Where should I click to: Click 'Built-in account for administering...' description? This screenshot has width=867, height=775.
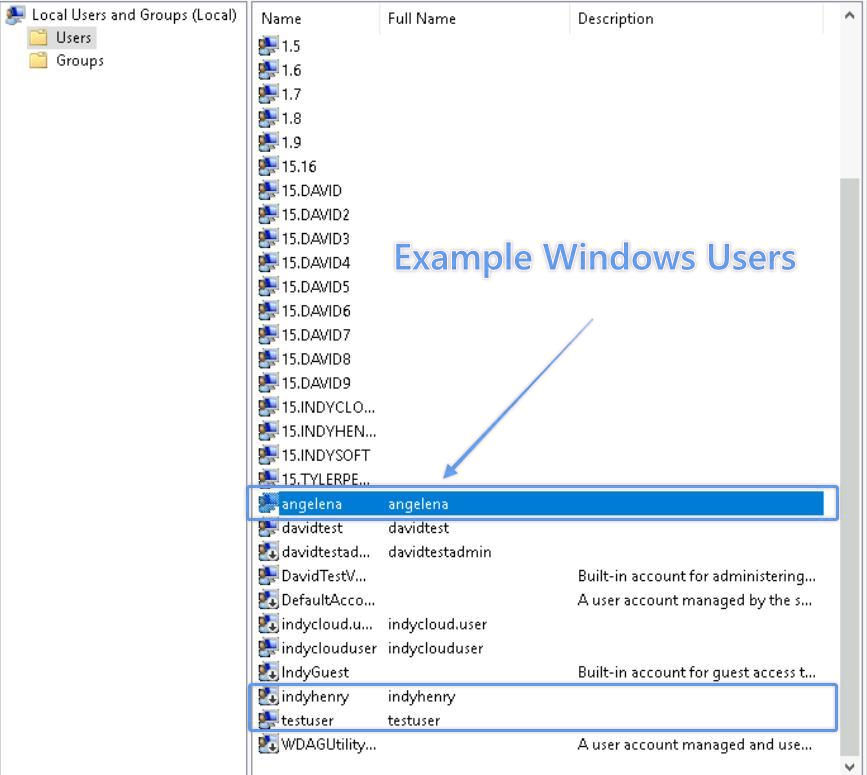[697, 576]
